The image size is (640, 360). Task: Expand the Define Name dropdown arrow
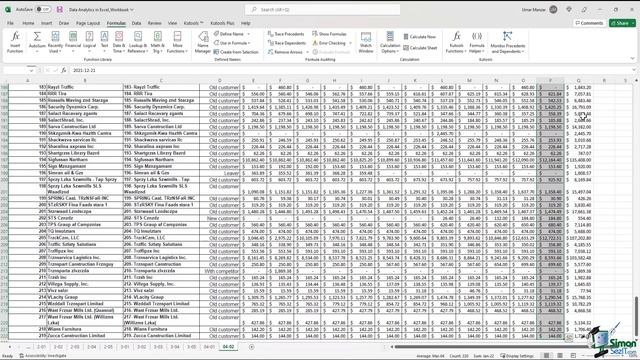click(249, 34)
